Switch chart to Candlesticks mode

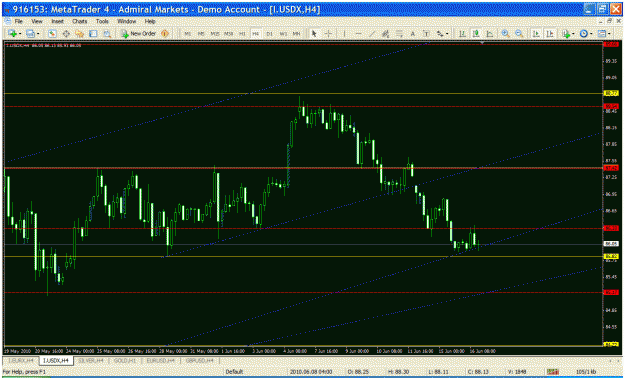click(476, 34)
